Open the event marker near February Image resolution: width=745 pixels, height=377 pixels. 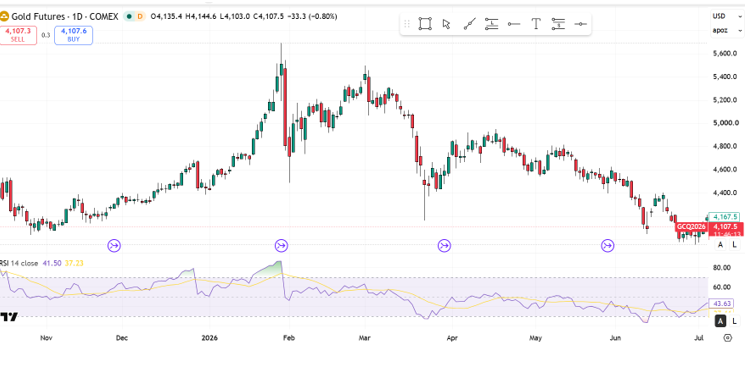[x=281, y=246]
